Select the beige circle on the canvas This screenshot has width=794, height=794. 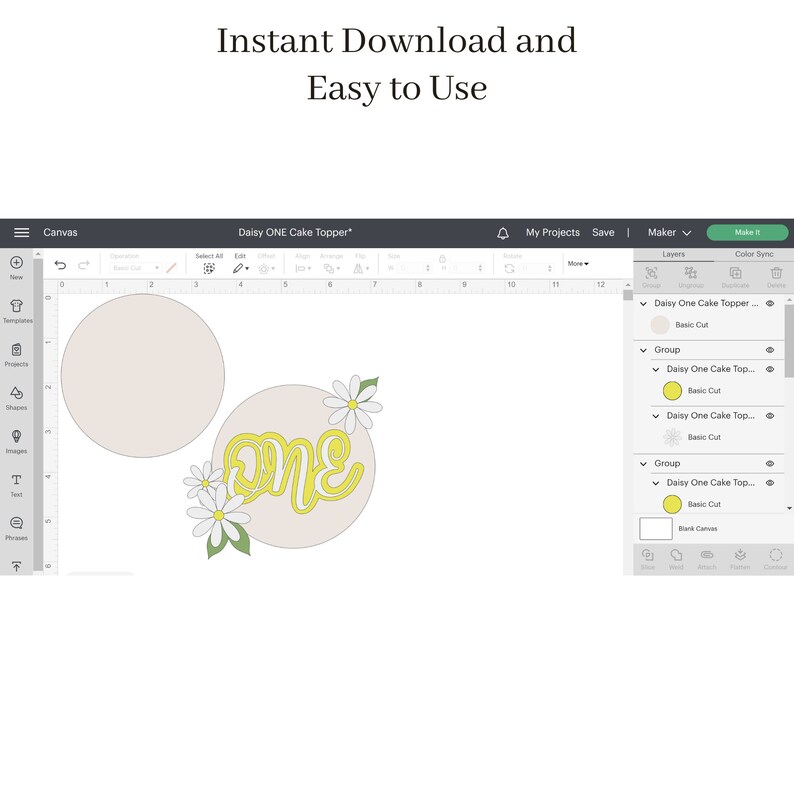[x=142, y=376]
